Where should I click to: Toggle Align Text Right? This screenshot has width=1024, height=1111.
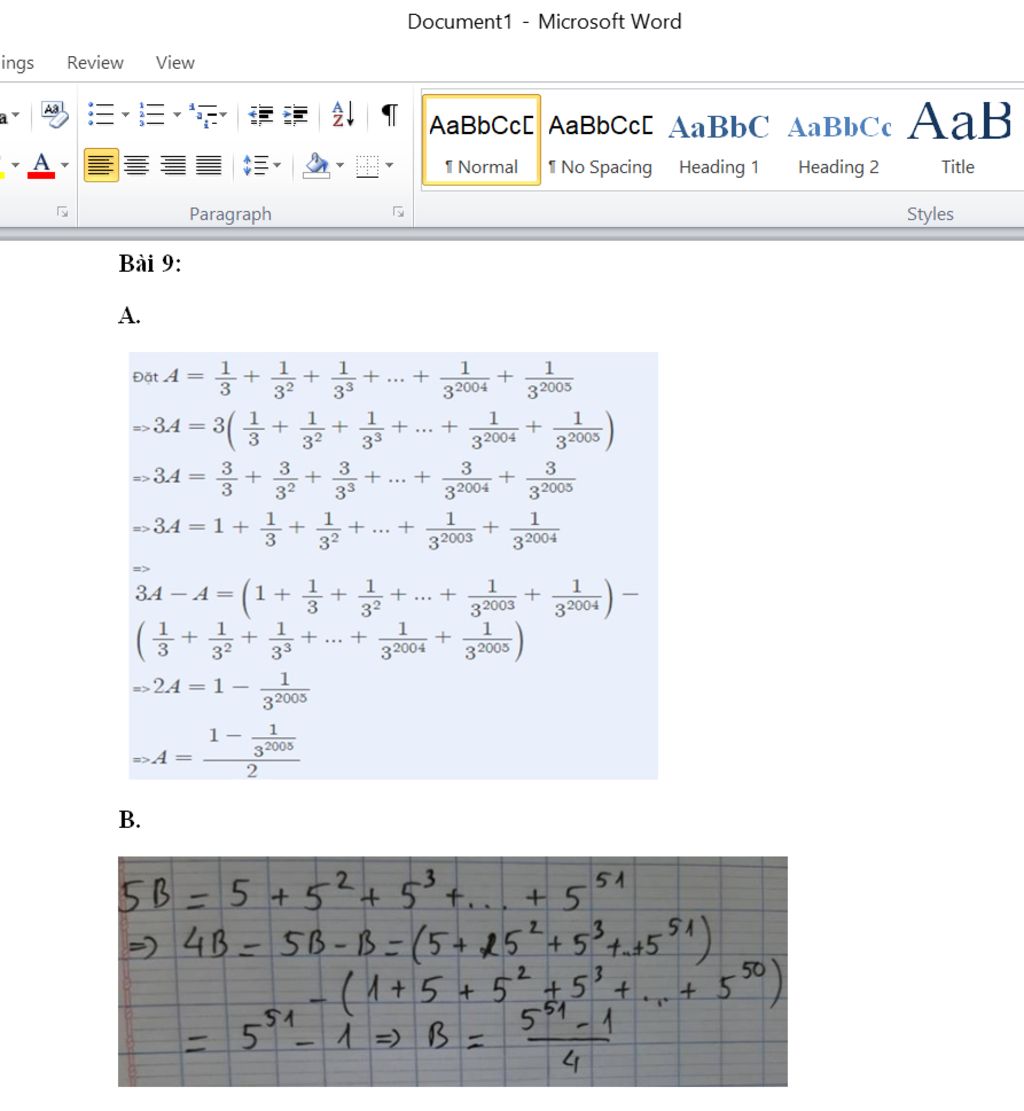[x=173, y=166]
